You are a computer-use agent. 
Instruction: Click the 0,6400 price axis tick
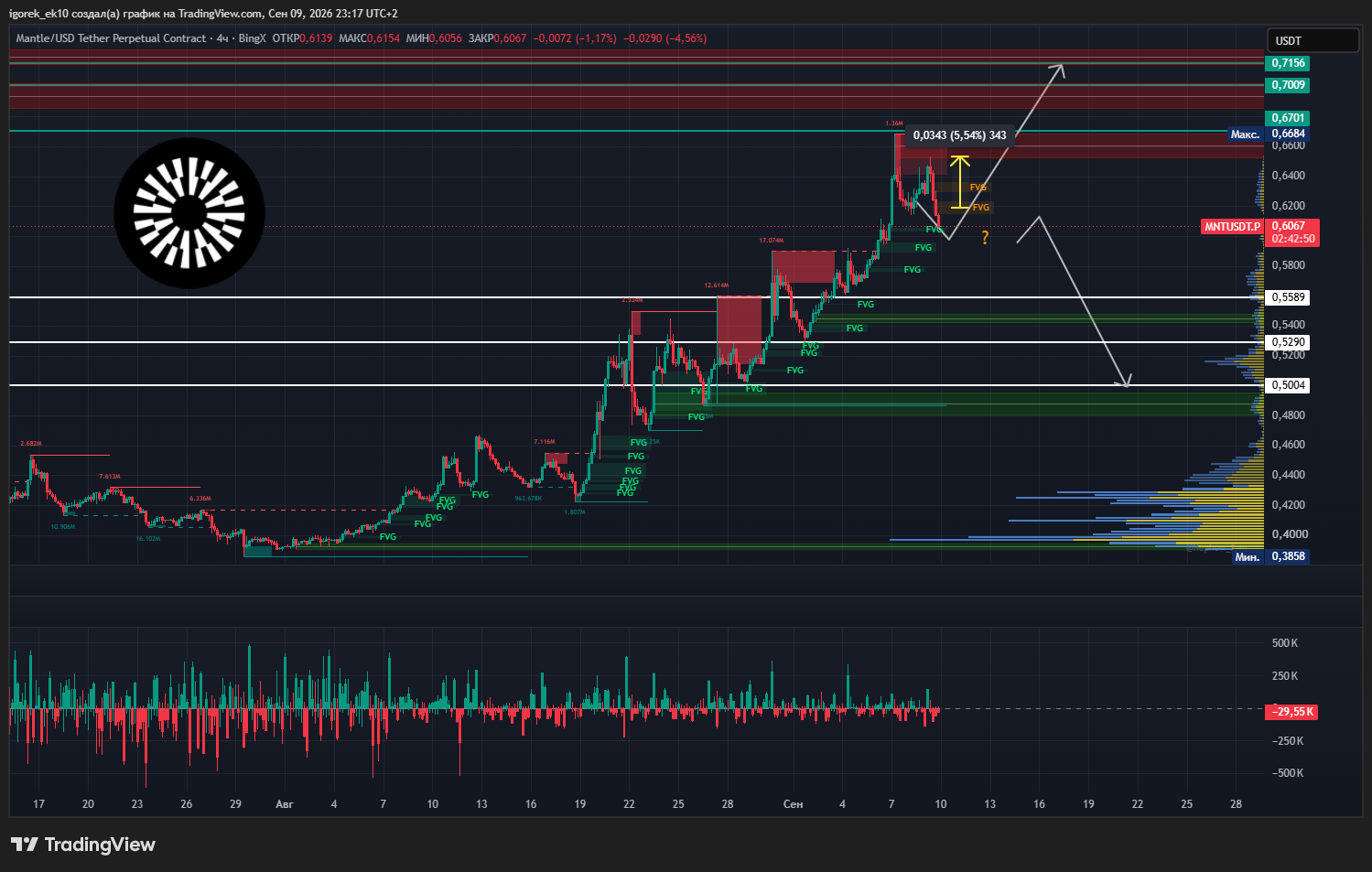(1288, 176)
